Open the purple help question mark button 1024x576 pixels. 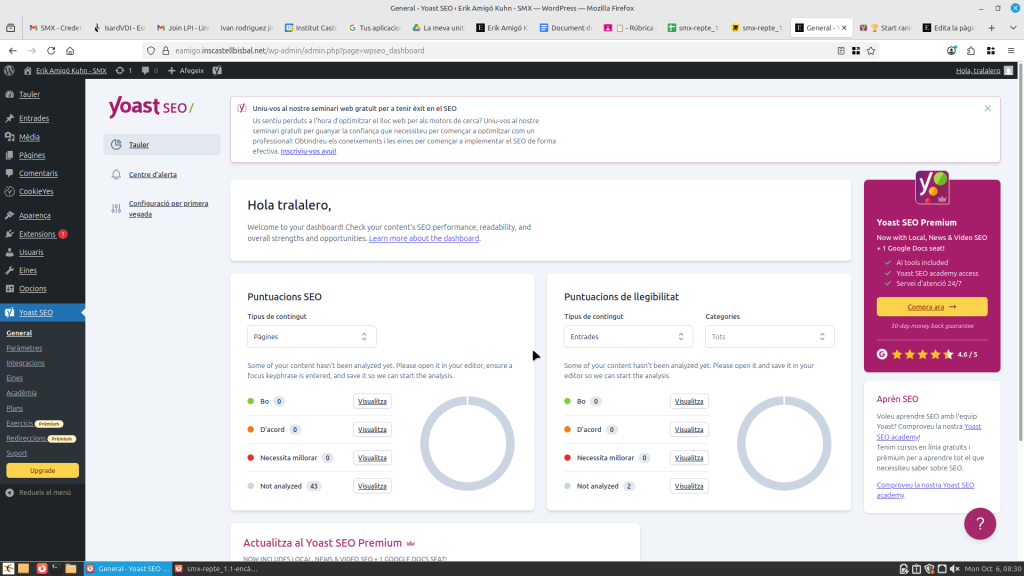(x=979, y=523)
